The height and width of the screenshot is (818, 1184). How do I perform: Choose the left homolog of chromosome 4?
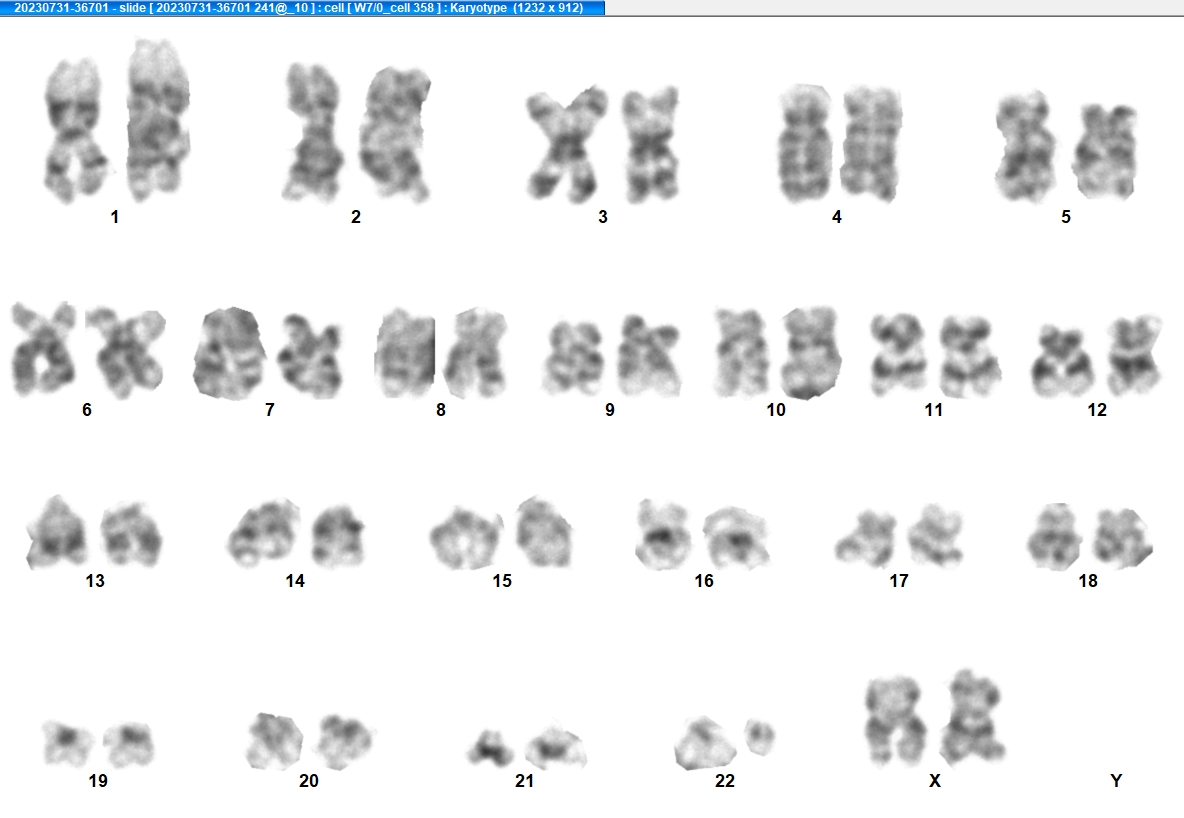[x=805, y=144]
